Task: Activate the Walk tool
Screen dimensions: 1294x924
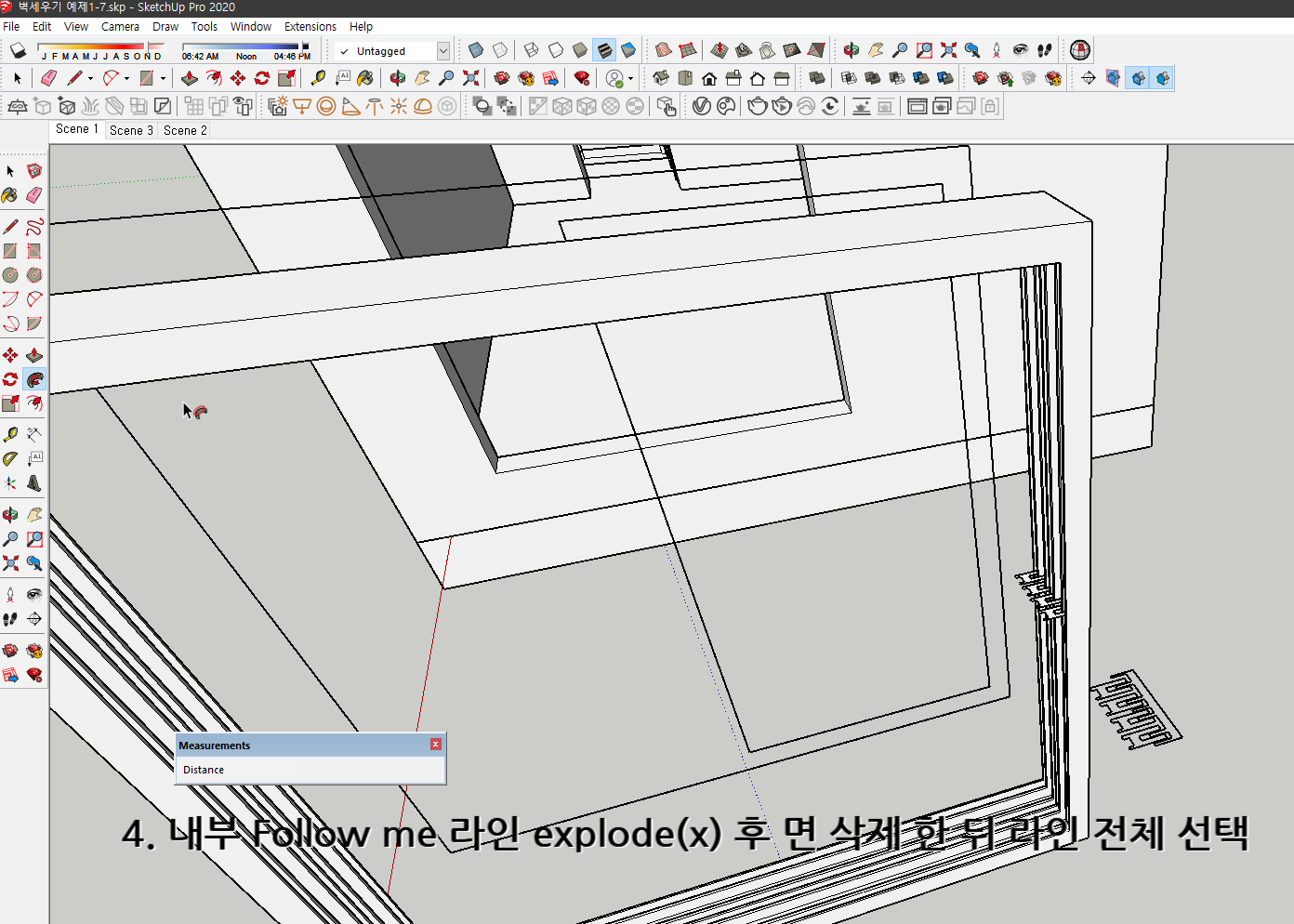Action: coord(11,618)
